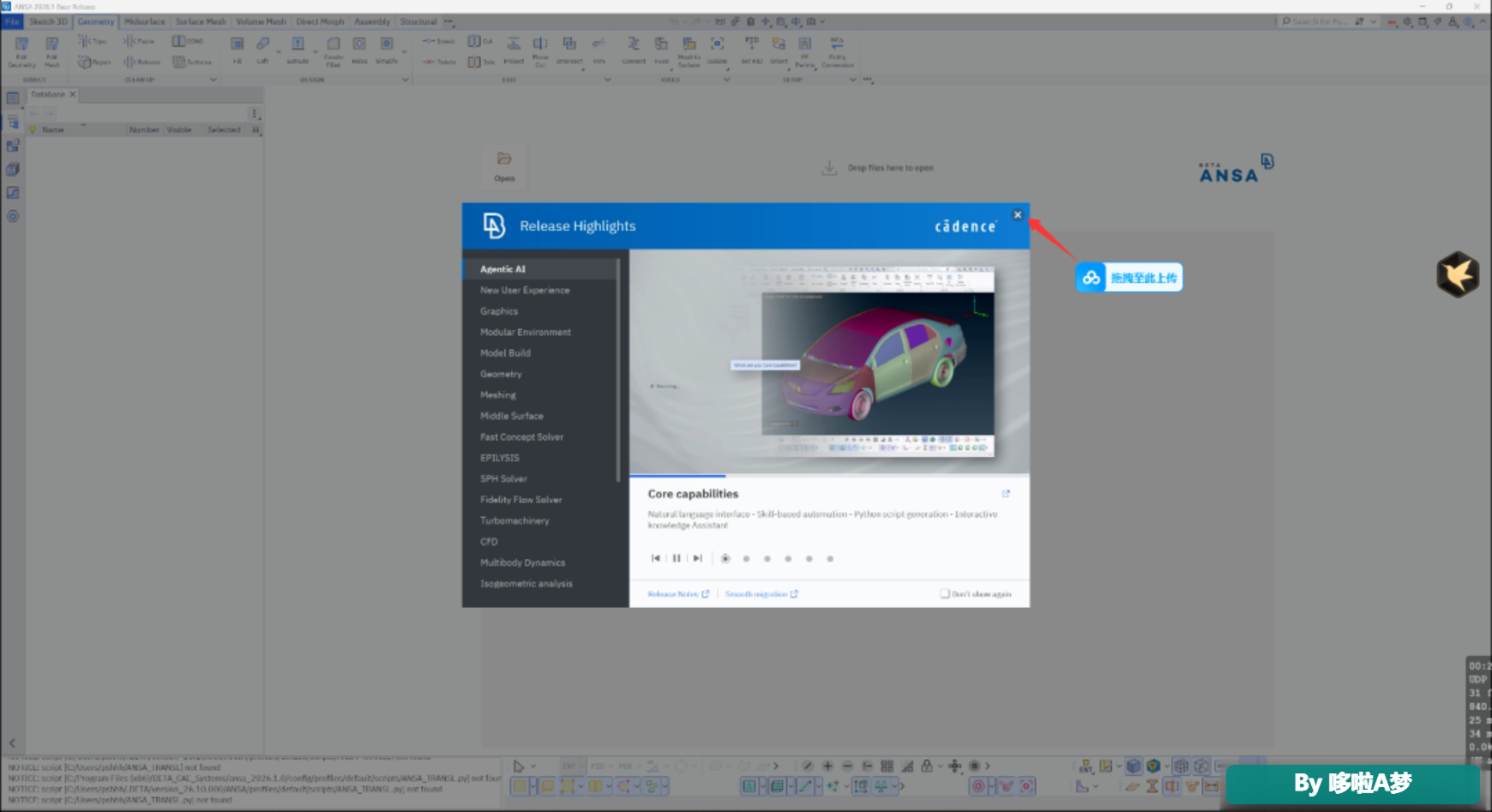This screenshot has height=812, width=1492.
Task: Click the bird hexagon icon
Action: tap(1458, 274)
